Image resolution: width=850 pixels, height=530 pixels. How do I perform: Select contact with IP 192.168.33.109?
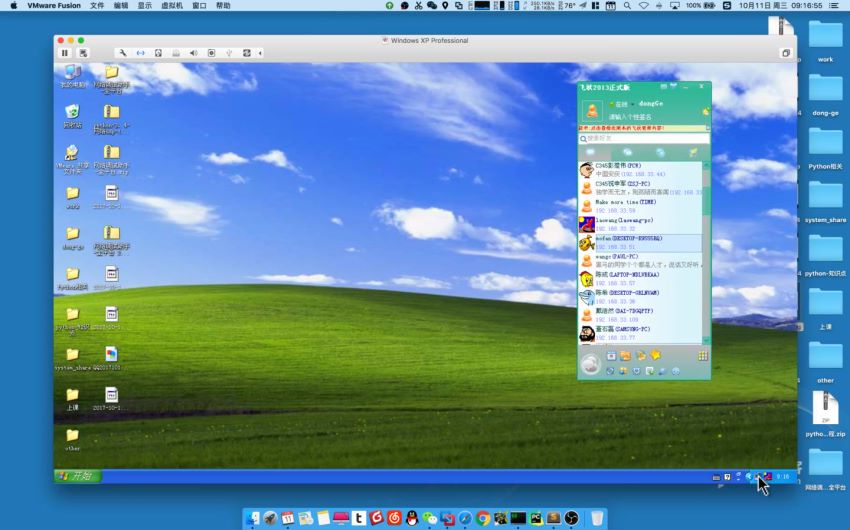pyautogui.click(x=640, y=315)
